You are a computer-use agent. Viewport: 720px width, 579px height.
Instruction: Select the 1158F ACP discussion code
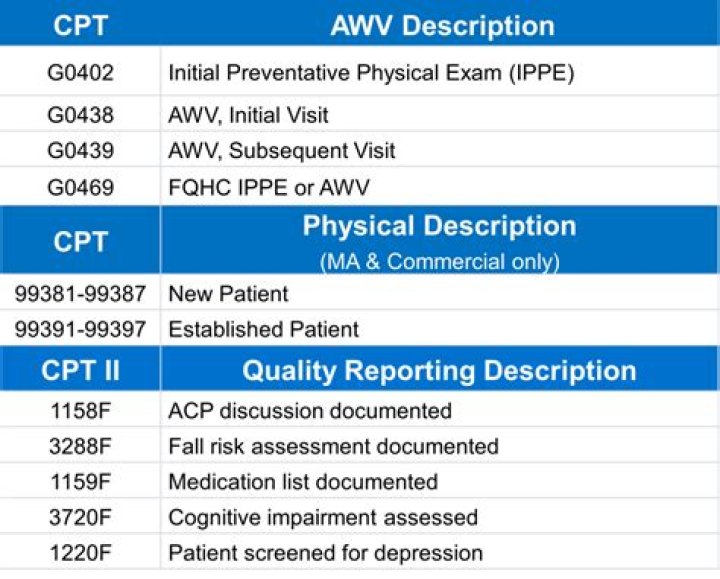click(80, 411)
